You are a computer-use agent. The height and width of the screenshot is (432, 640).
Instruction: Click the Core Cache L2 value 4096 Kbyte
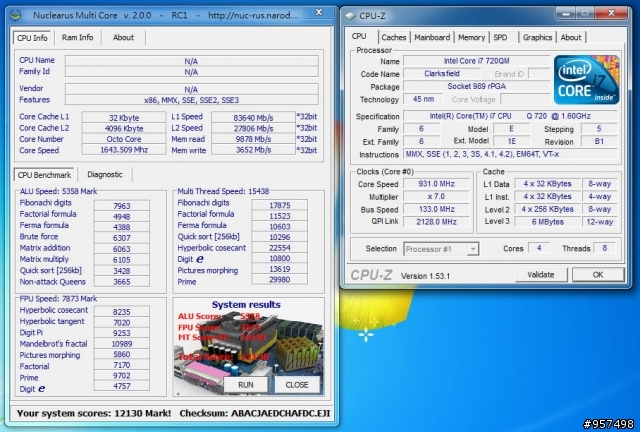pyautogui.click(x=124, y=128)
